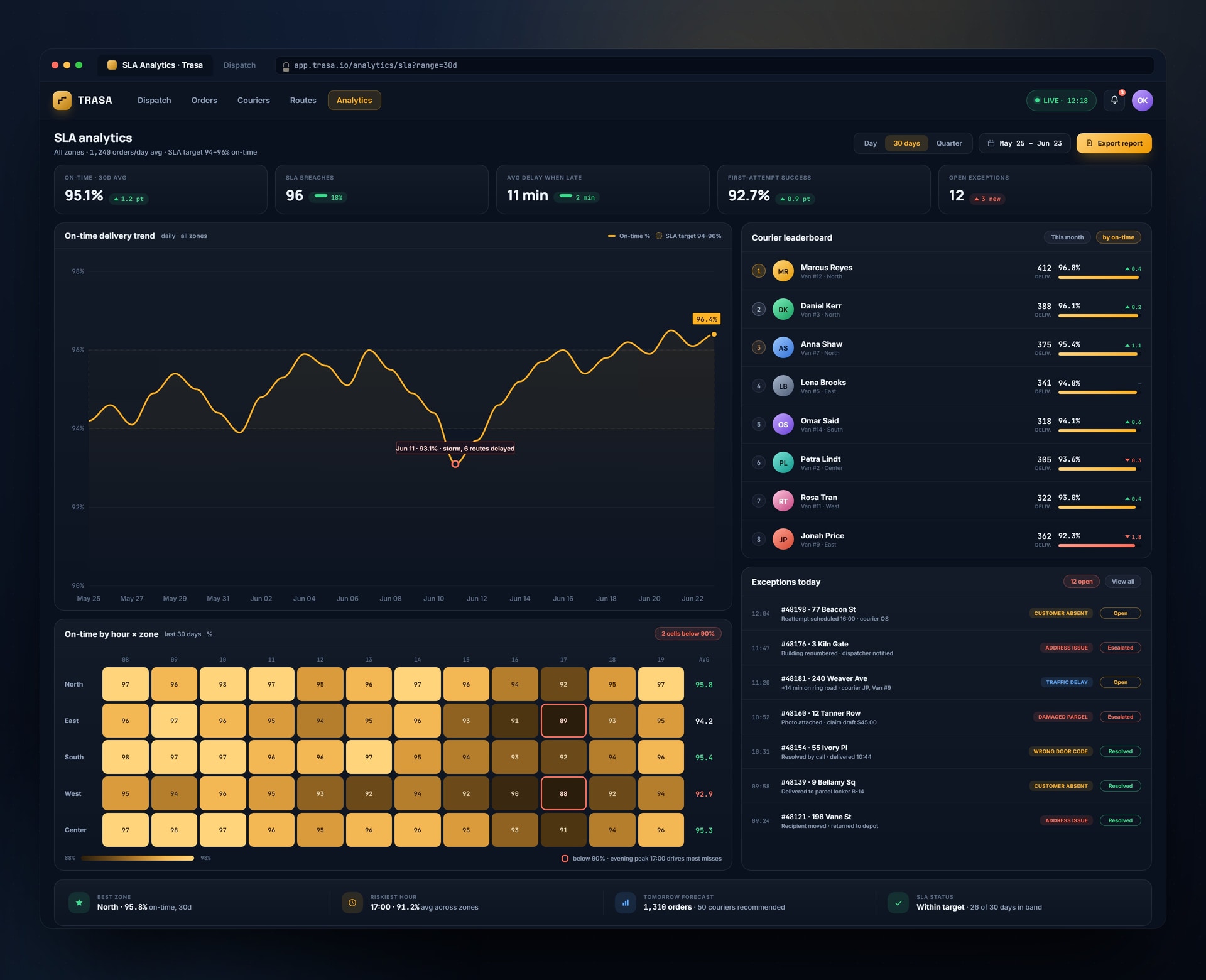The height and width of the screenshot is (980, 1206).
Task: Open the notifications bell
Action: (x=1114, y=101)
